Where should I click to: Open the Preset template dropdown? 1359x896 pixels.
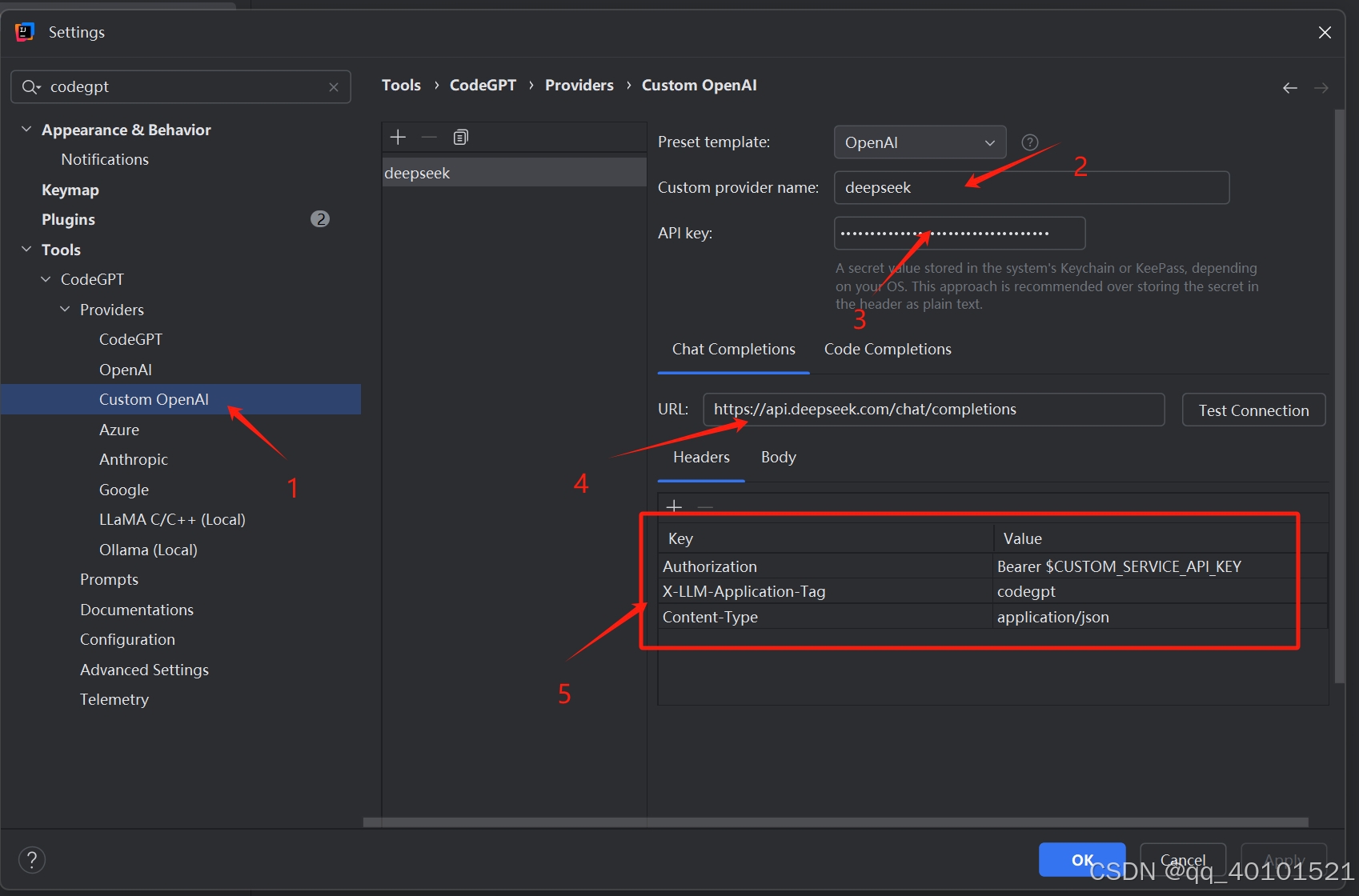click(920, 142)
